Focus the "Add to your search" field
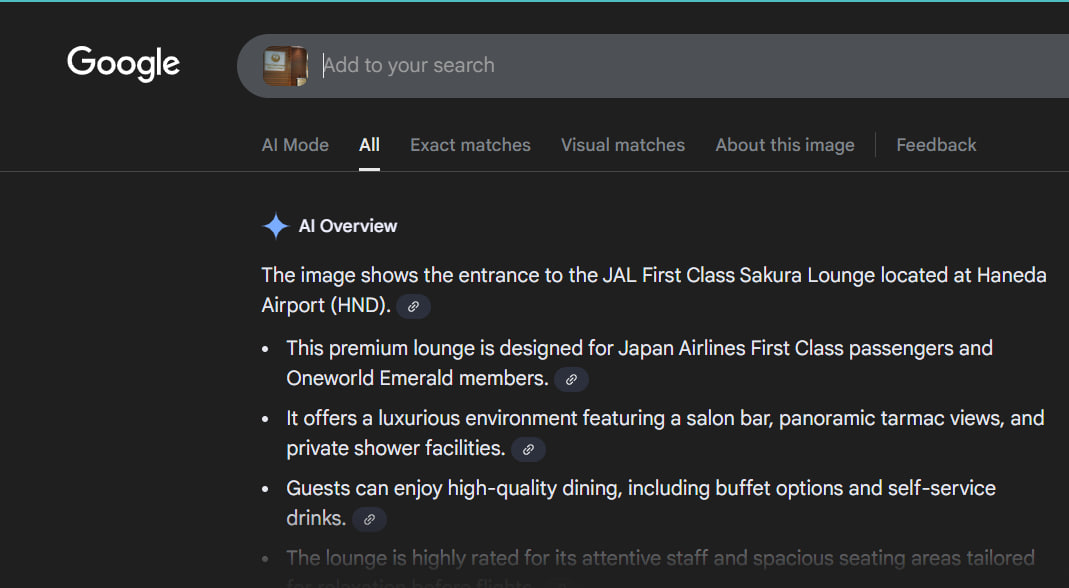Image resolution: width=1069 pixels, height=588 pixels. (x=600, y=66)
